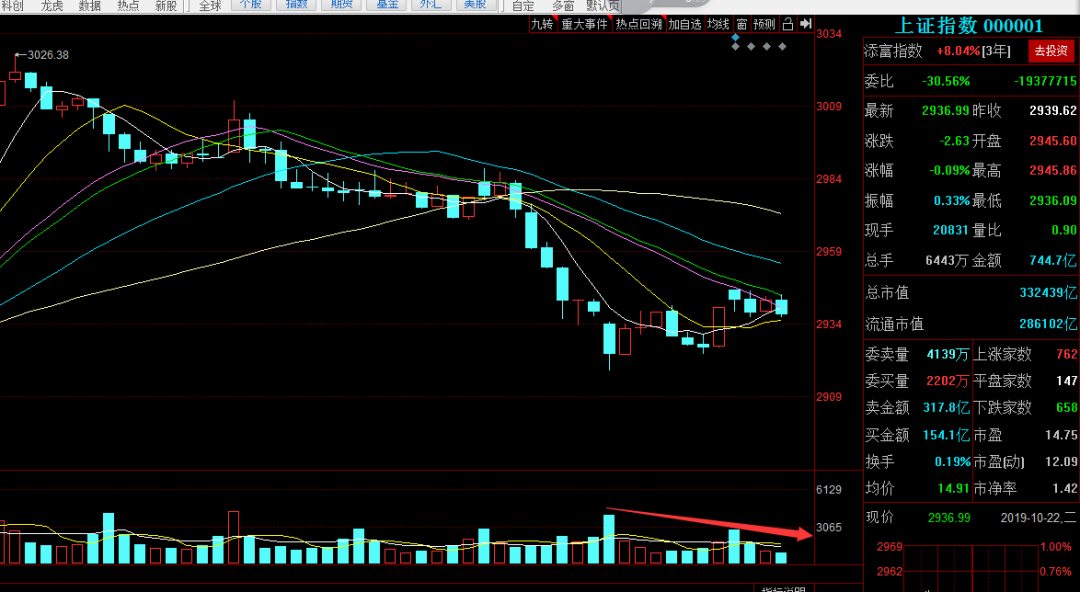Click 下跌家数 value 658
1080x592 pixels.
point(1066,407)
